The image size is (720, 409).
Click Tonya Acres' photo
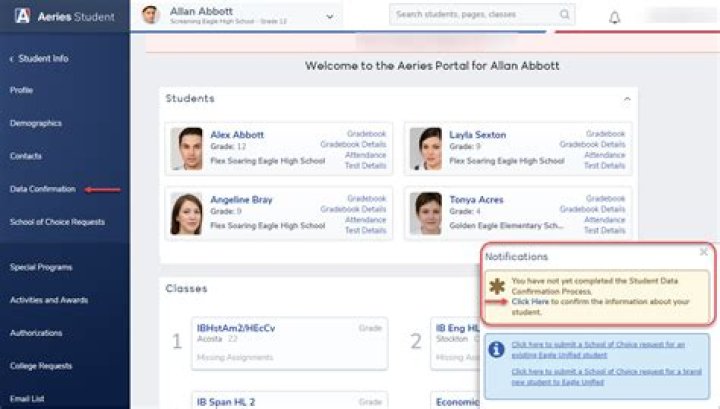pos(426,213)
